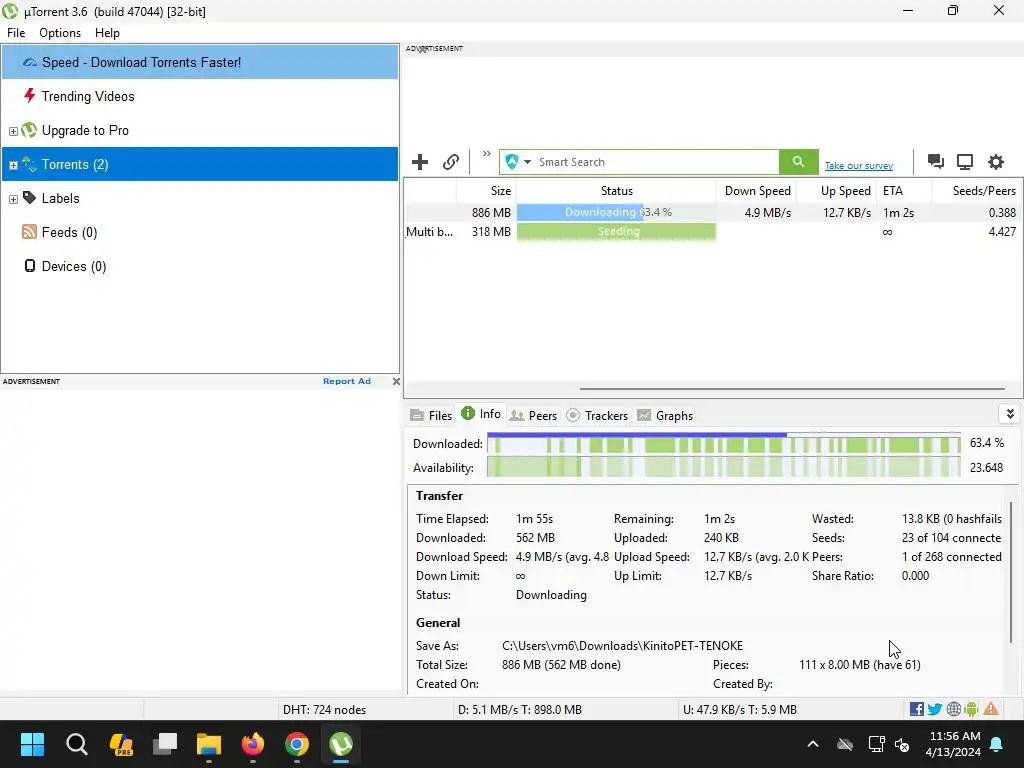Screen dimensions: 1024x768
Task: Open Firefox from the taskbar
Action: click(x=253, y=744)
